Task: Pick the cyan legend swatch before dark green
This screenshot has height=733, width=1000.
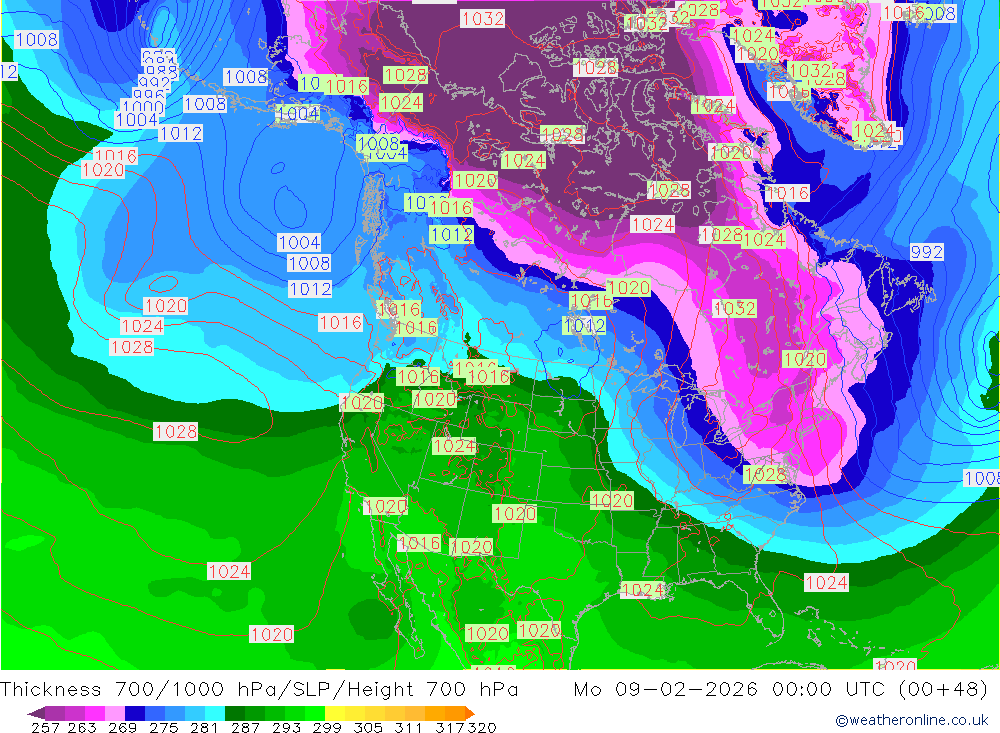Action: 215,713
